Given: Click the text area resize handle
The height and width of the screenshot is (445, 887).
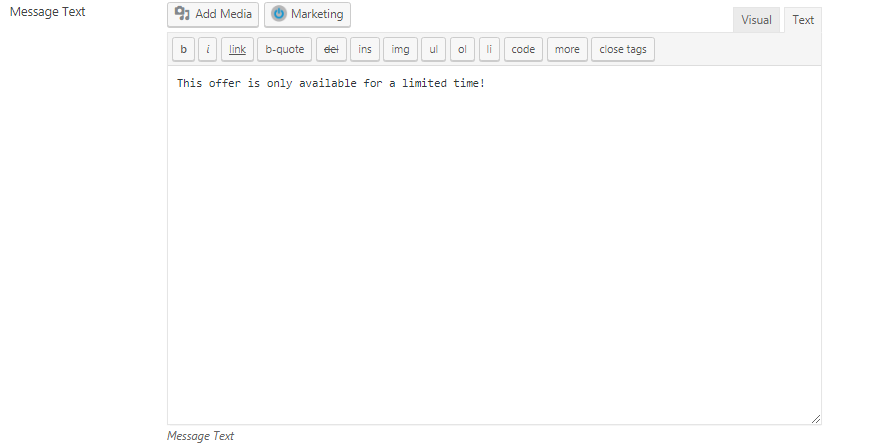Looking at the screenshot, I should point(815,418).
